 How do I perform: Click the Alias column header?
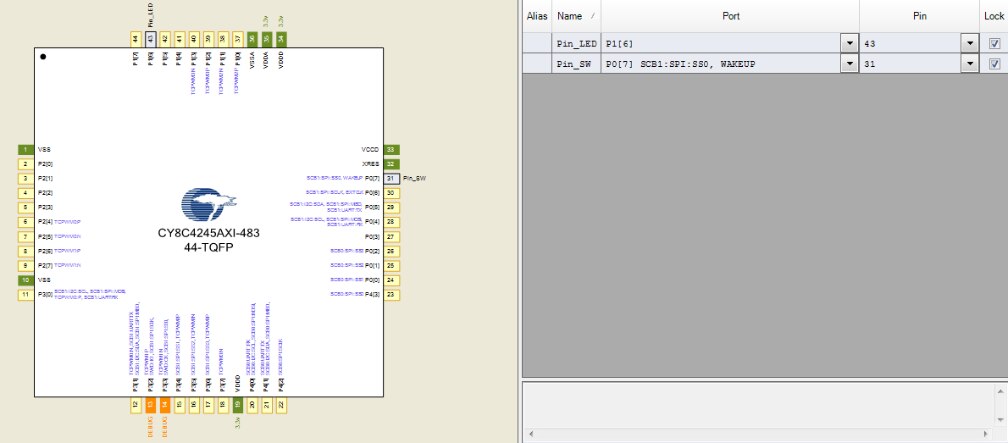(x=537, y=16)
